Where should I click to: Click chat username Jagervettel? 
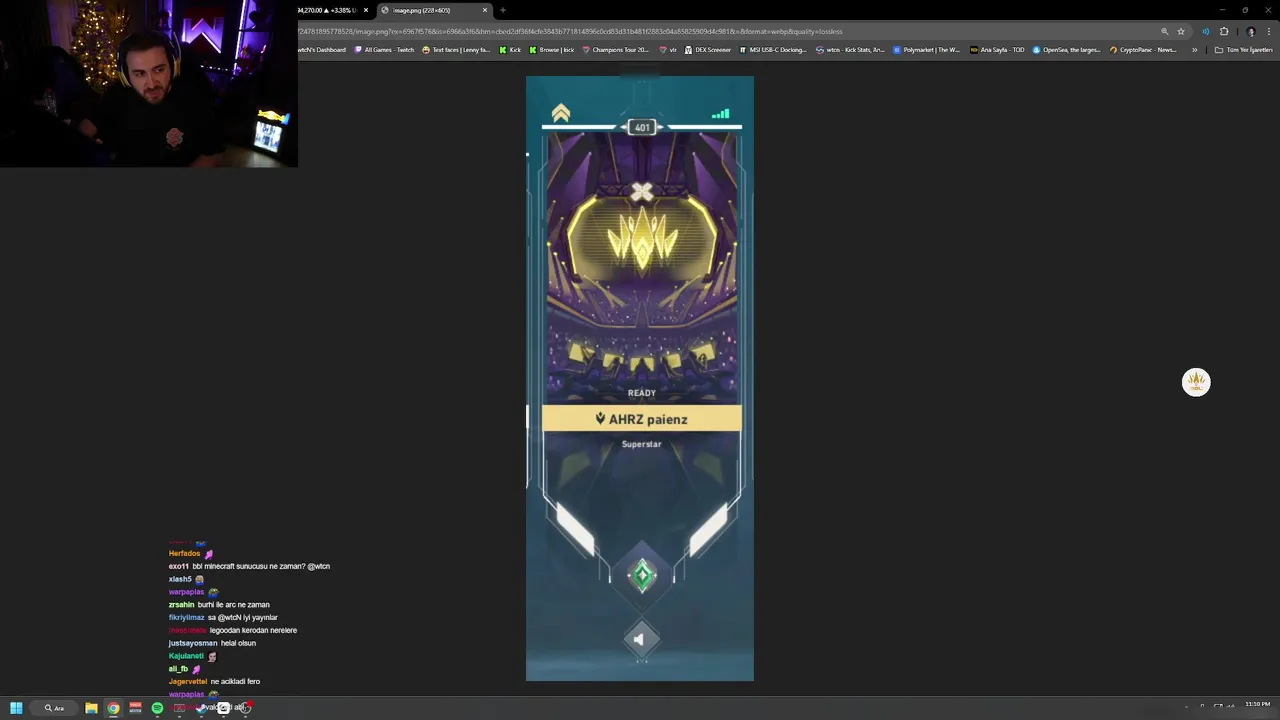pos(188,682)
